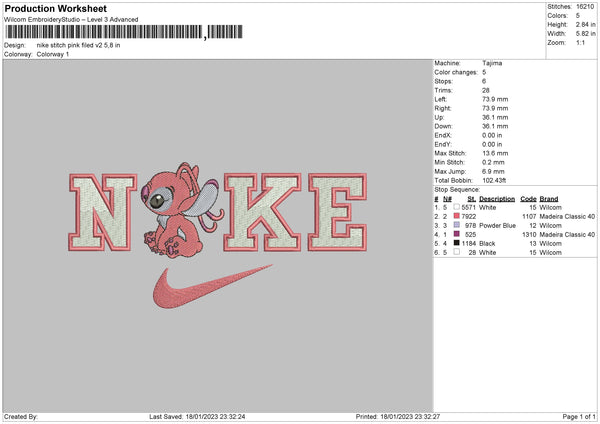Click the White 28 color swatch

pos(456,252)
